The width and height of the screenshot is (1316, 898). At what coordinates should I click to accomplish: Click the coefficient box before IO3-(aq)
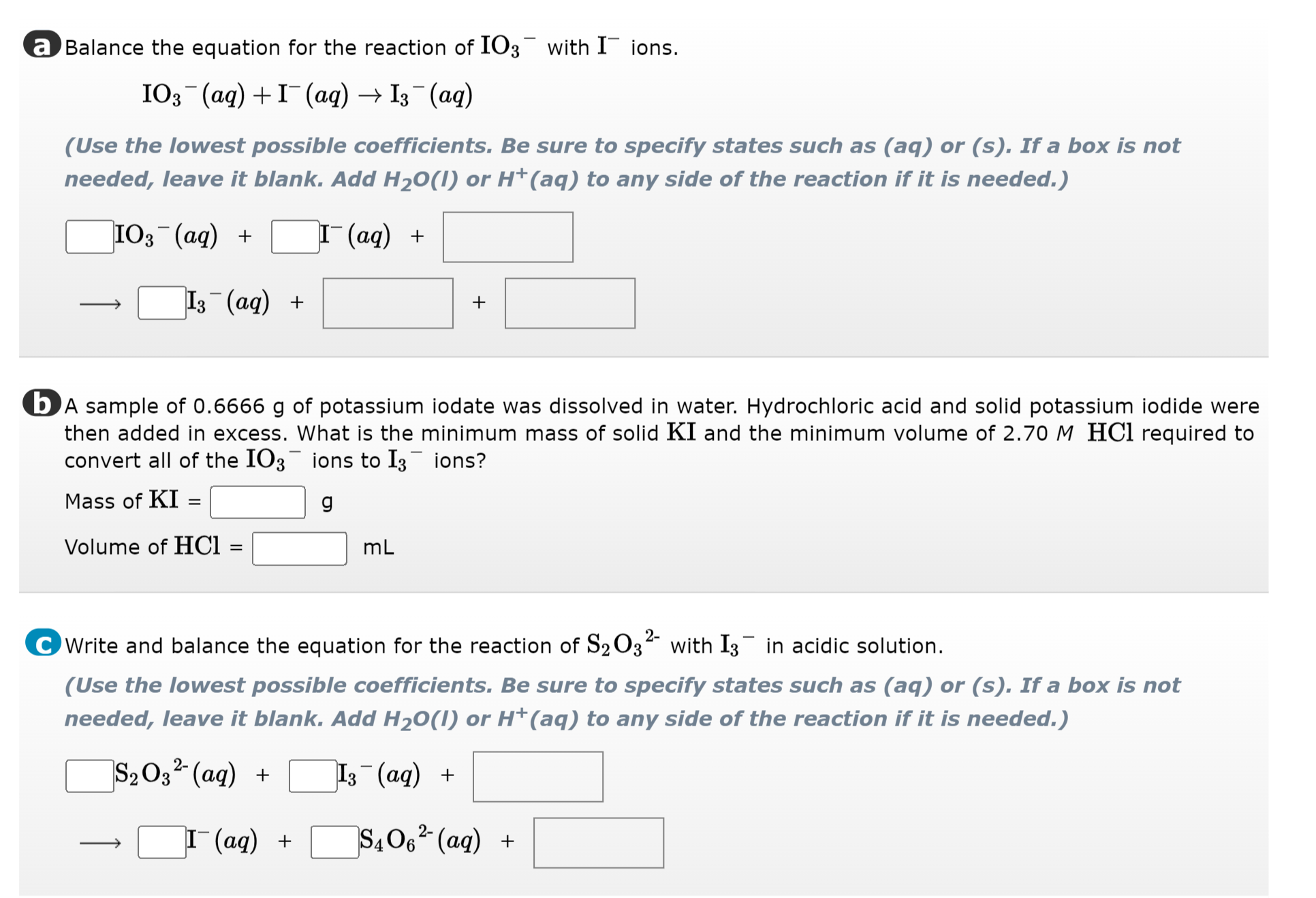point(89,236)
